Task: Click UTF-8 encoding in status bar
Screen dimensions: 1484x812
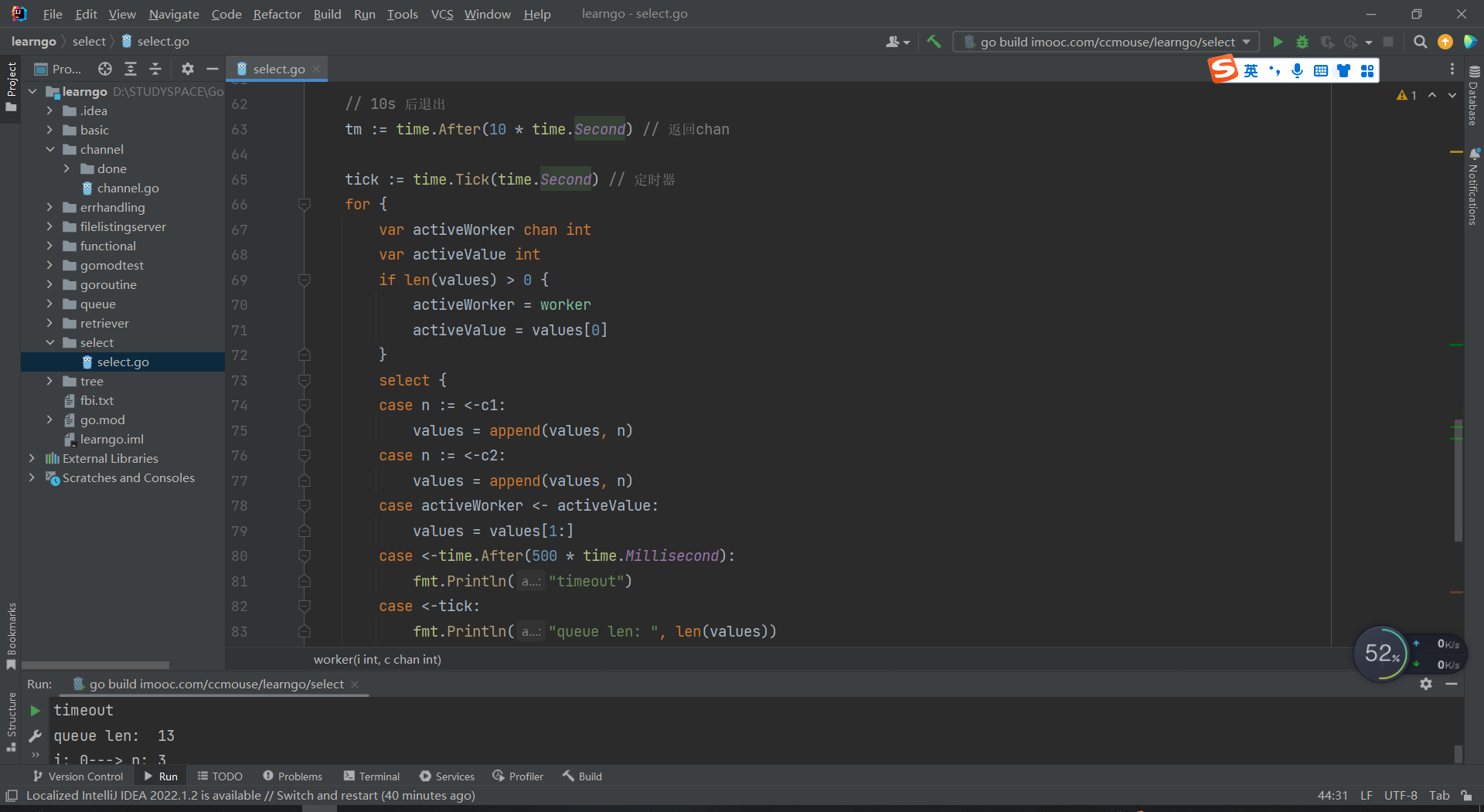Action: 1401,795
